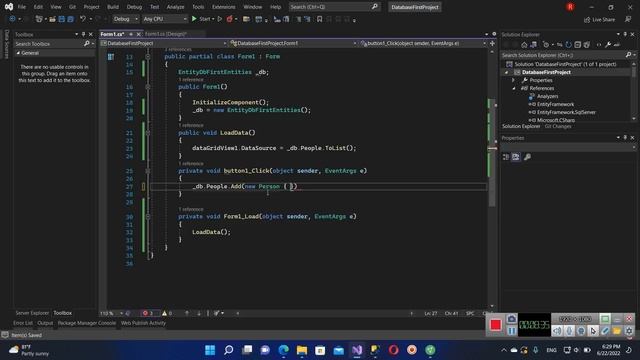This screenshot has width=640, height=360.
Task: Switch to Form1.cs [Design] tab
Action: (165, 34)
